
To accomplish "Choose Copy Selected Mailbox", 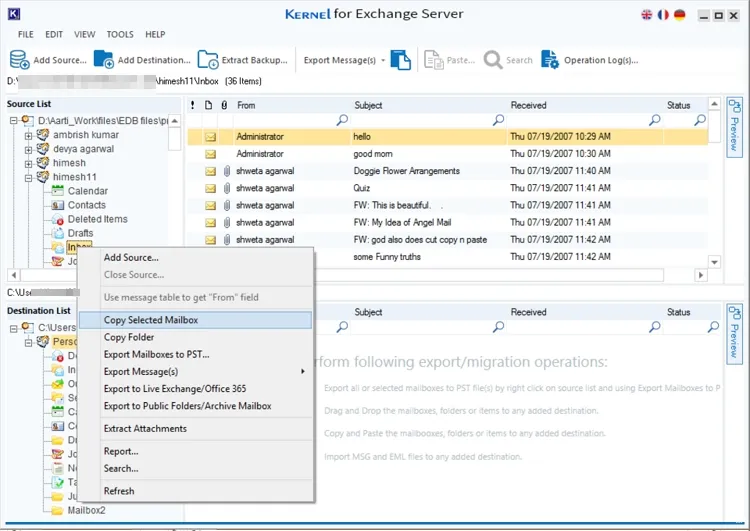I will click(196, 320).
